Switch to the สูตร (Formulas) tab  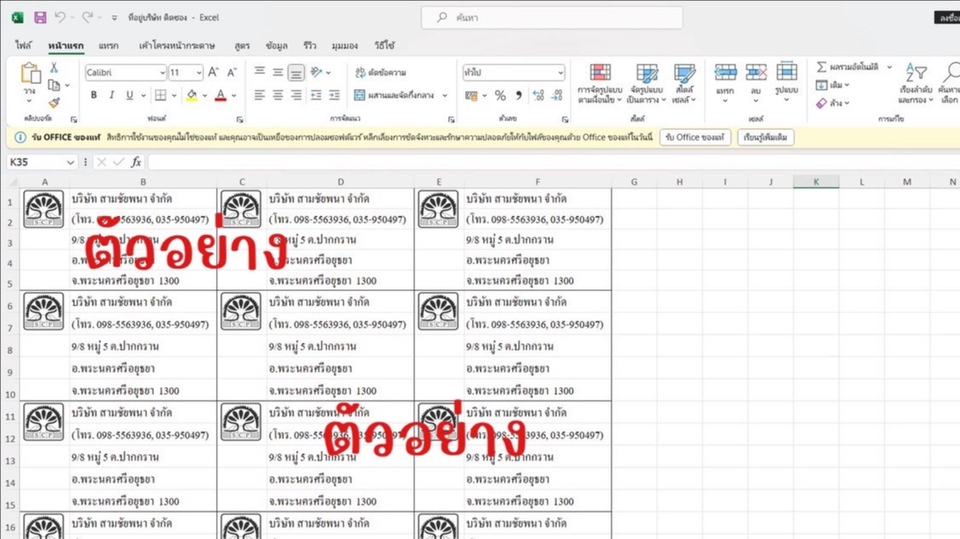pyautogui.click(x=242, y=45)
